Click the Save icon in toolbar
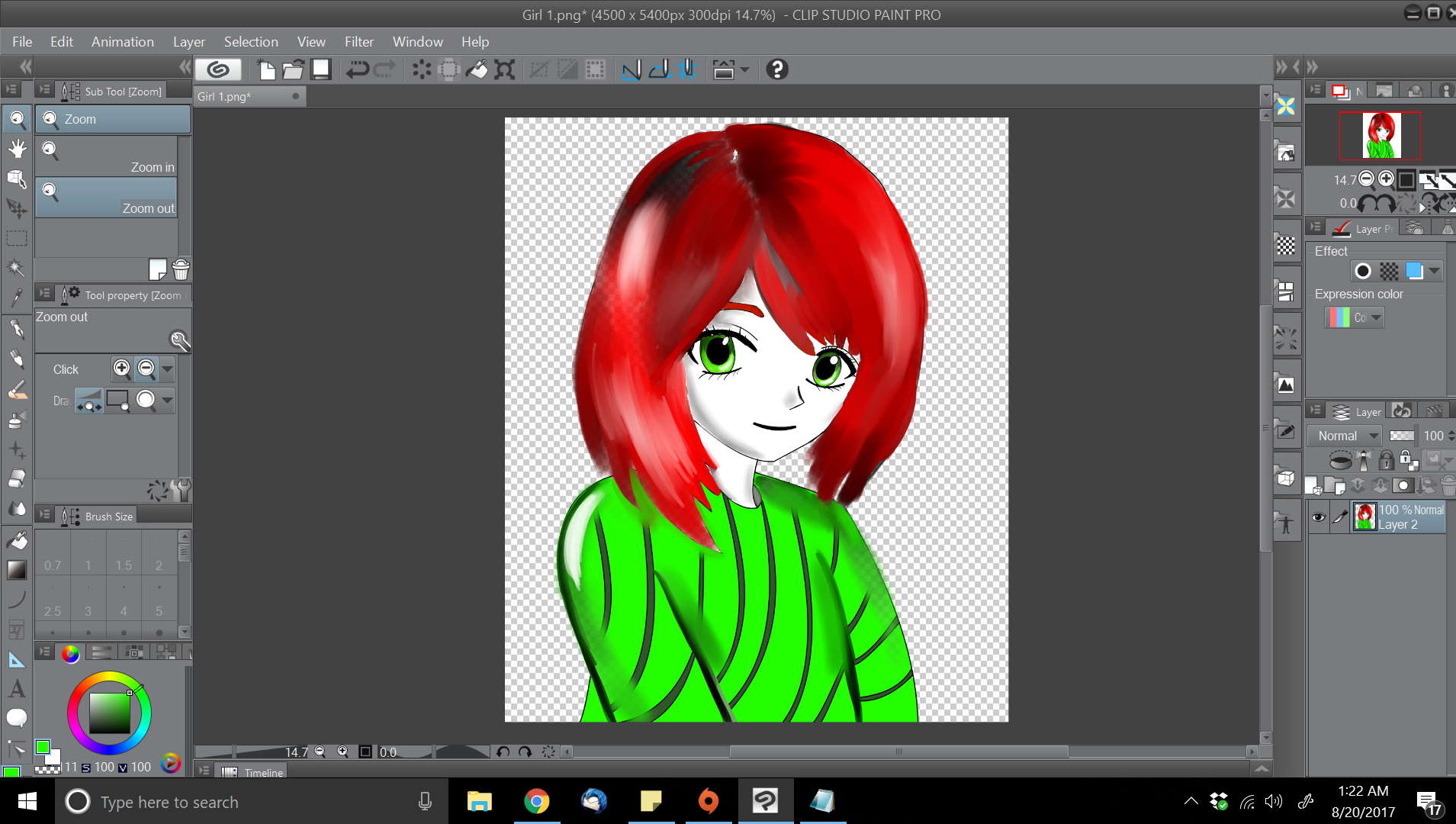The width and height of the screenshot is (1456, 824). coord(321,69)
